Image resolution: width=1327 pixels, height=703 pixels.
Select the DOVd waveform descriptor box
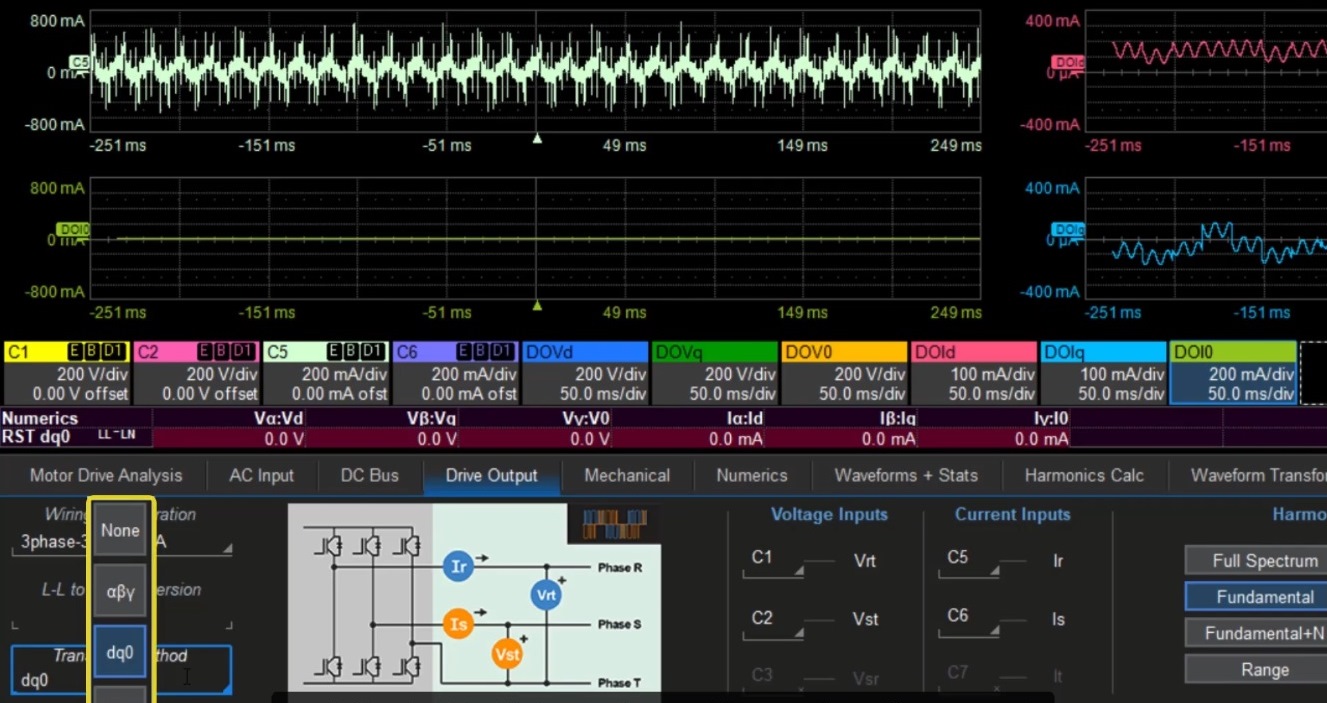585,373
